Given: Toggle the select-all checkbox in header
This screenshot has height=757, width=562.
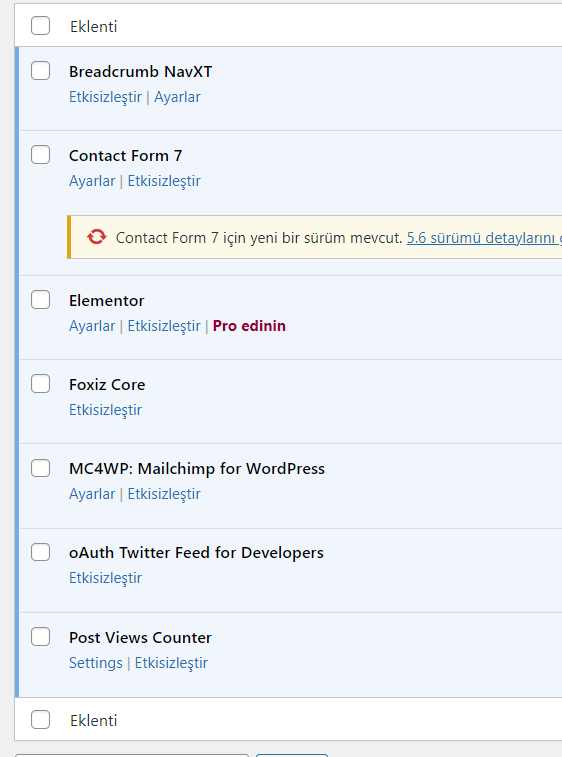Looking at the screenshot, I should click(41, 26).
